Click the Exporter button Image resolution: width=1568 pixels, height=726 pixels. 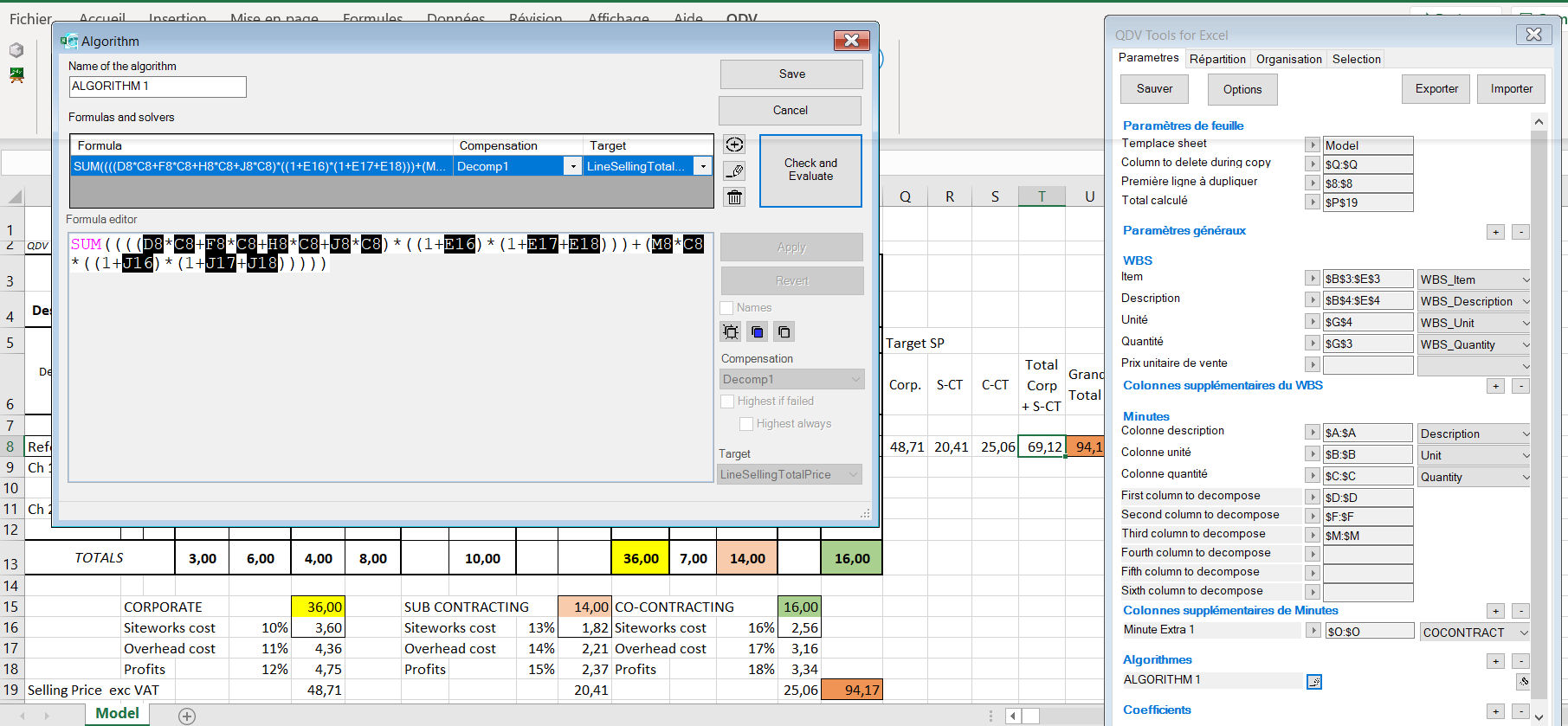coord(1436,89)
